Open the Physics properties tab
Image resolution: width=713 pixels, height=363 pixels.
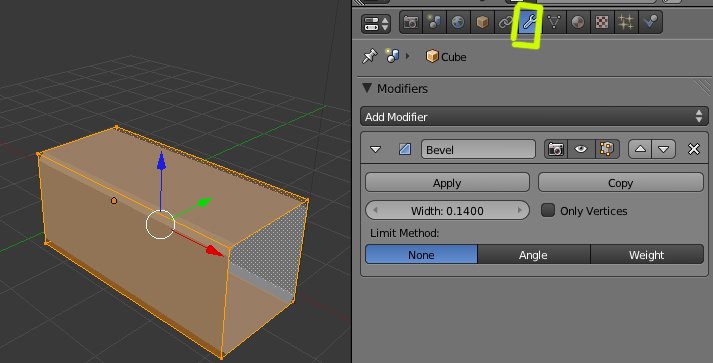coord(650,22)
